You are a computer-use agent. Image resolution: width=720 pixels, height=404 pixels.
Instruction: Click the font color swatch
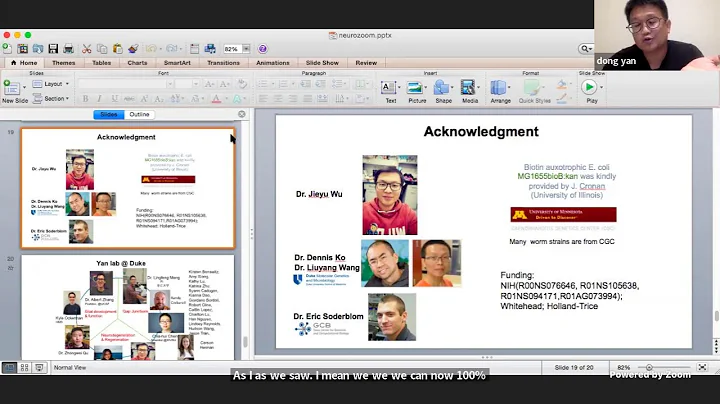(x=216, y=98)
